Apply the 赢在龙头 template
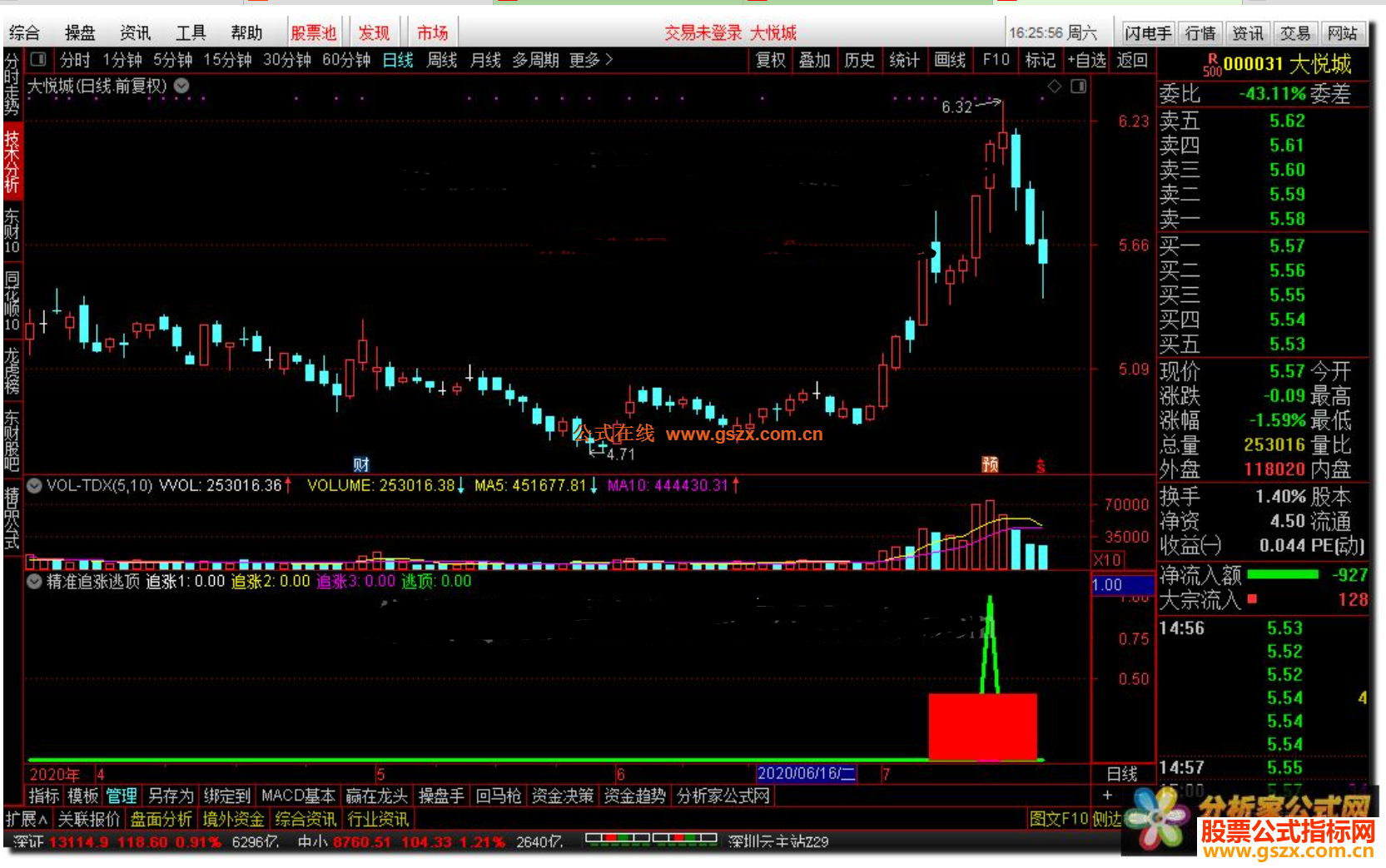 [376, 796]
